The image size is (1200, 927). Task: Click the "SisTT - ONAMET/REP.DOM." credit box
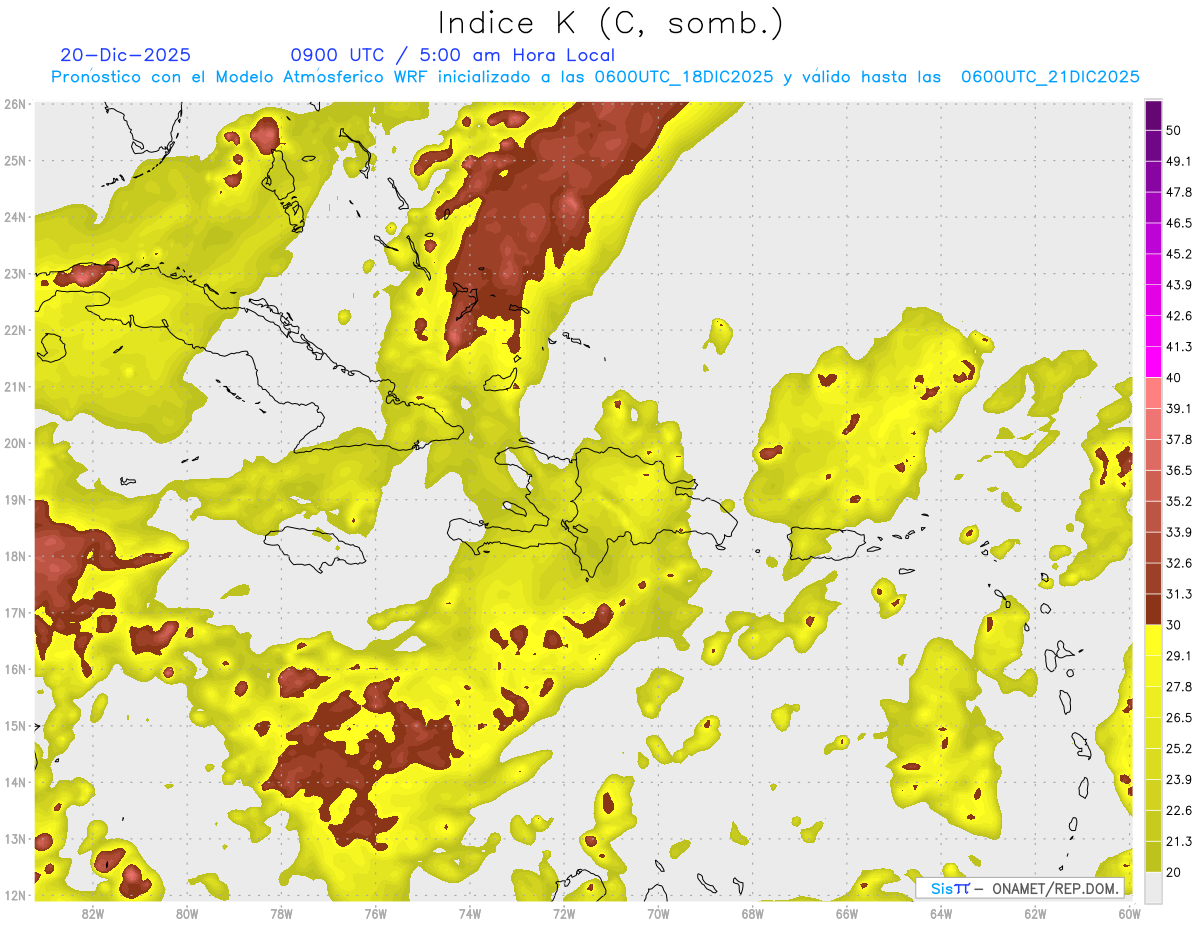[1020, 888]
